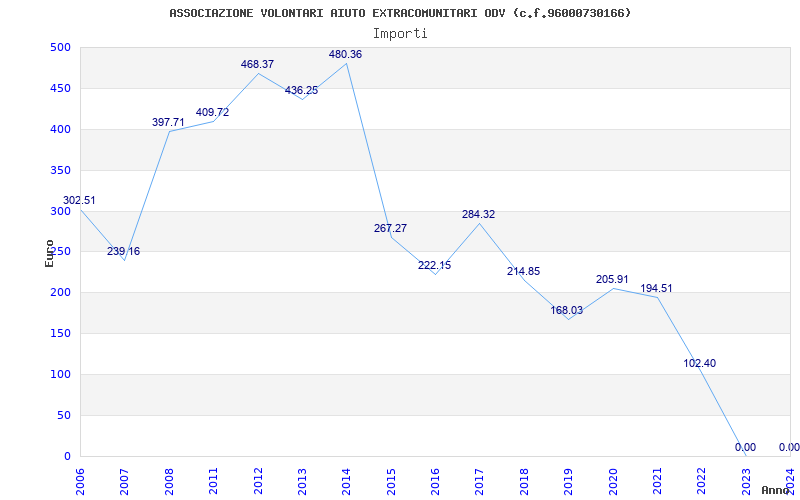Click the 2018 x-axis year label

524,481
